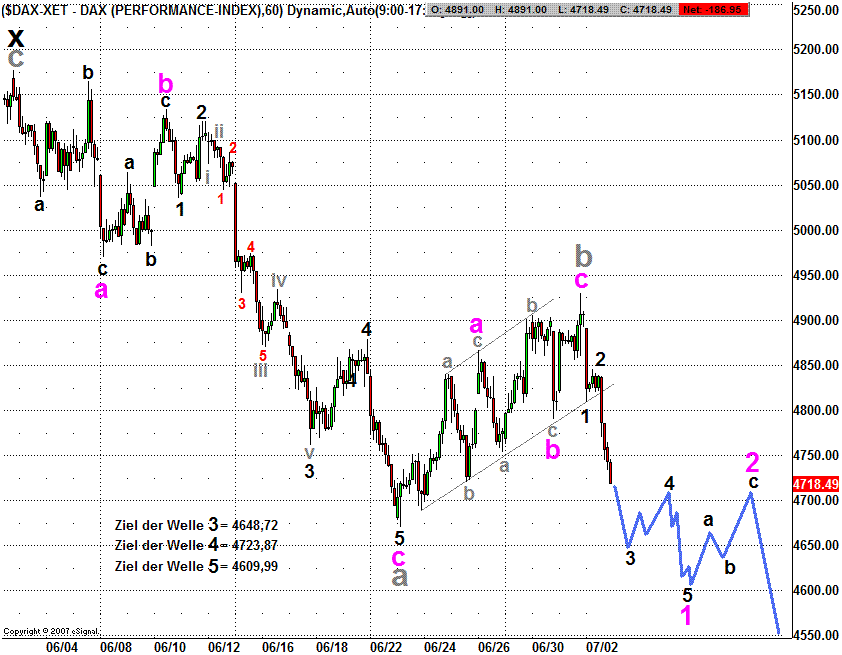Screen dimensions: 842x655
Task: Select the large black X wave label
Action: tap(15, 38)
